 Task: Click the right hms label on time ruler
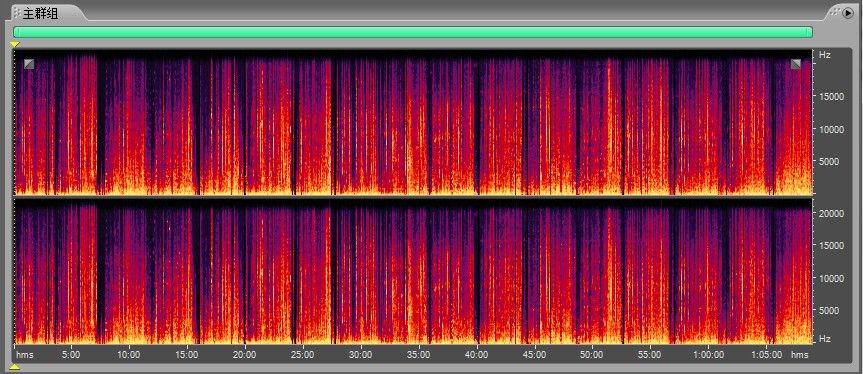click(x=800, y=355)
